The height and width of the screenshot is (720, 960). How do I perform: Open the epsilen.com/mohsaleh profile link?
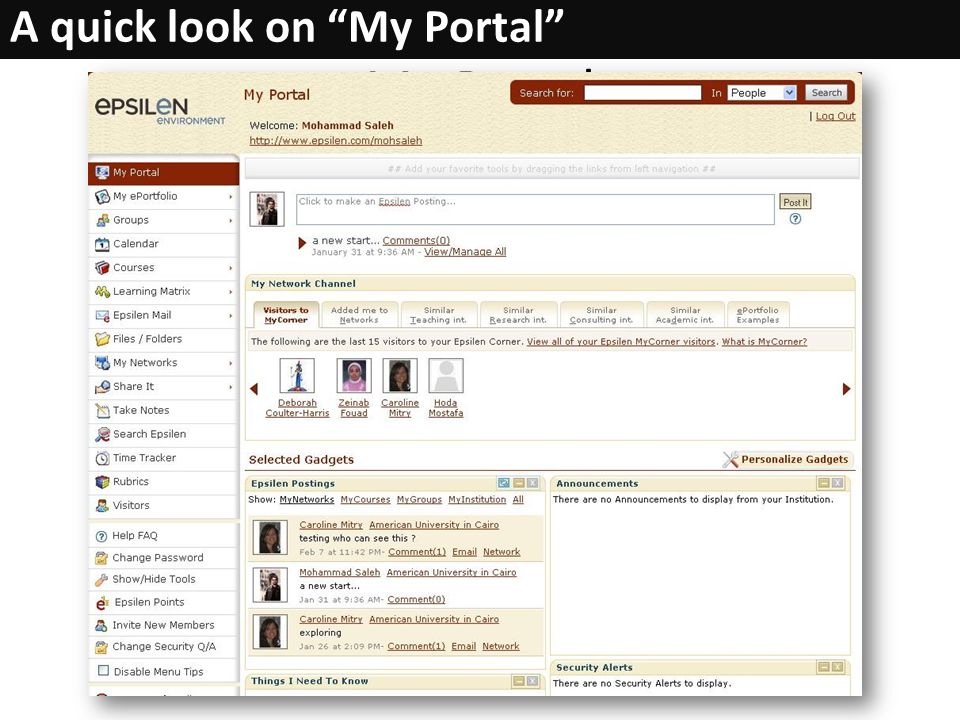(x=336, y=141)
